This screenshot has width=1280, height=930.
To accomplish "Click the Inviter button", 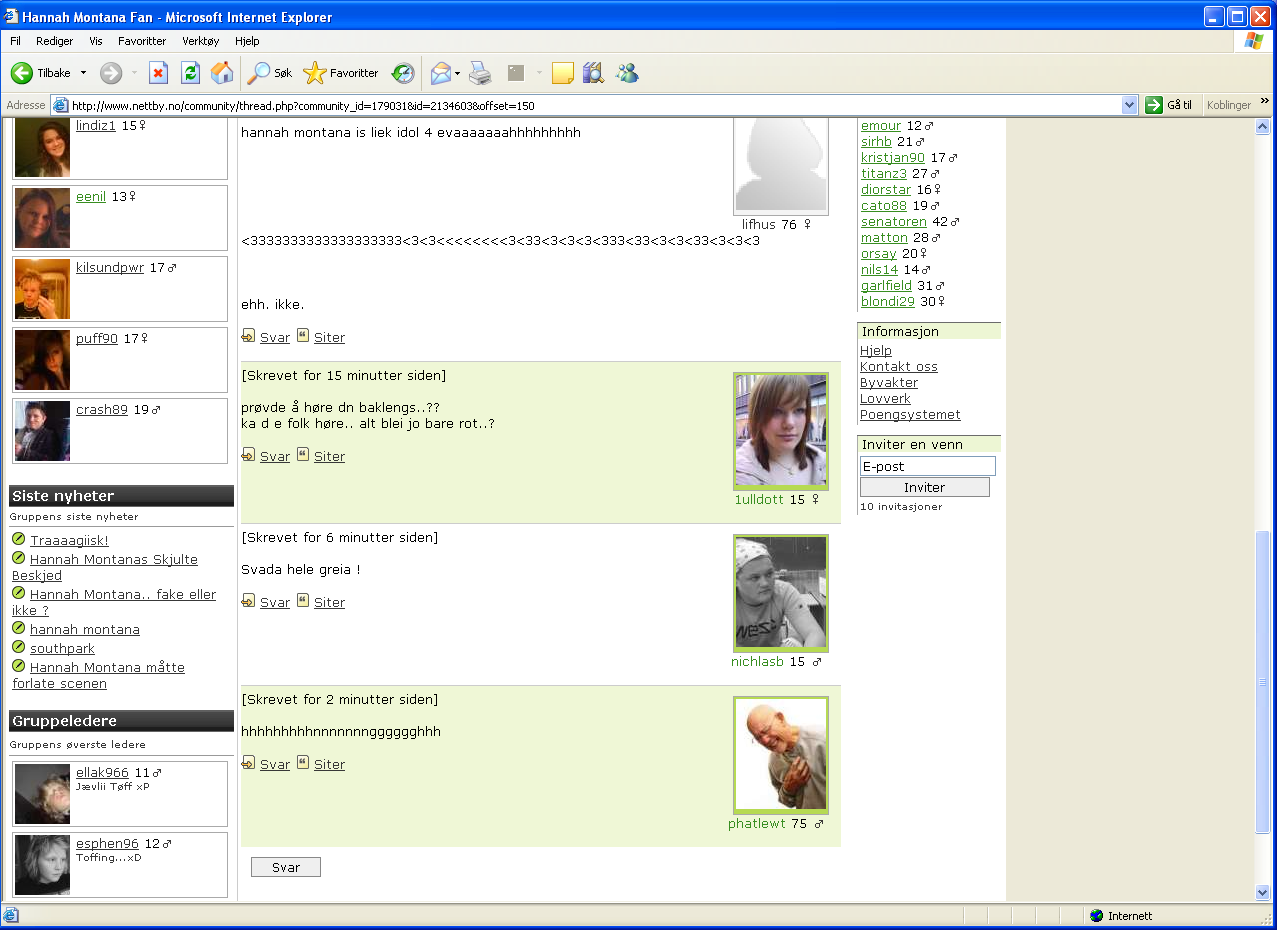I will tap(925, 487).
